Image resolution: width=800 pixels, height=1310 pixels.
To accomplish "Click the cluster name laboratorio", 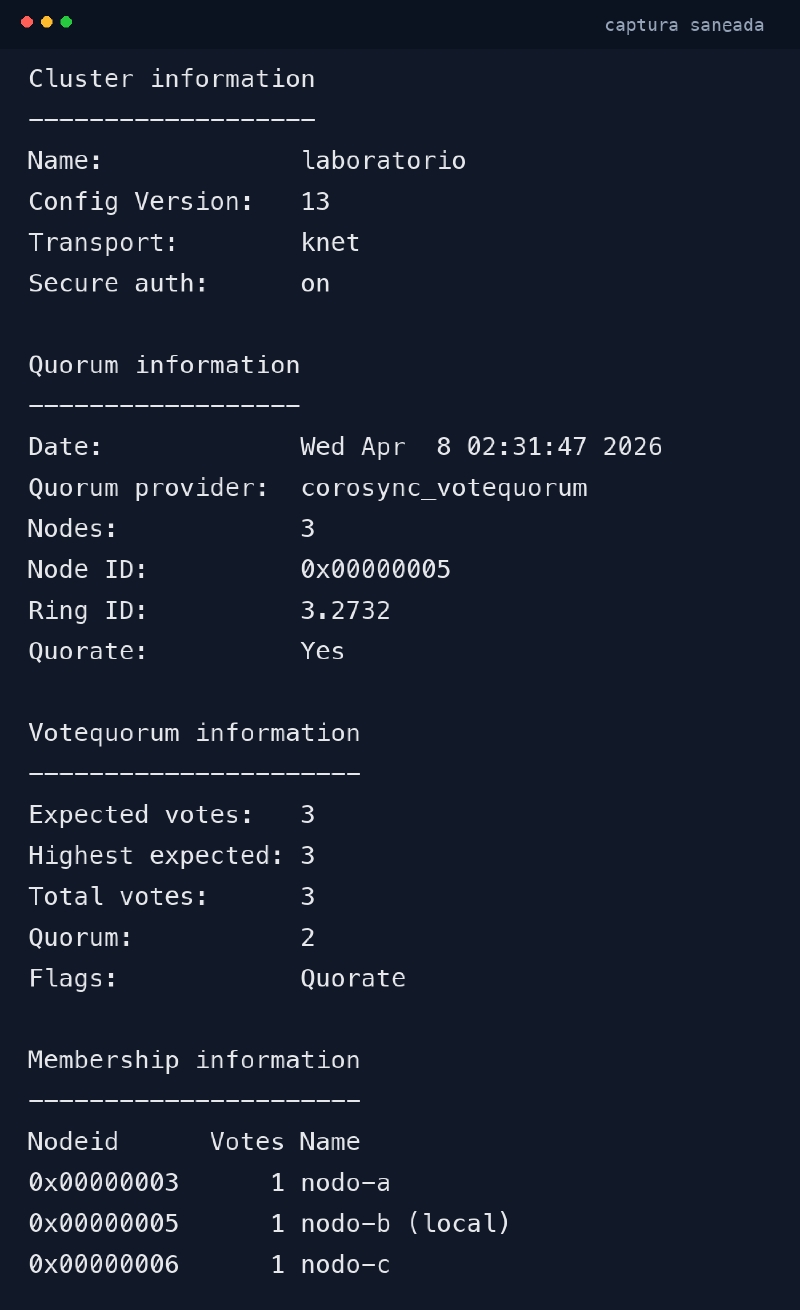I will click(x=383, y=160).
